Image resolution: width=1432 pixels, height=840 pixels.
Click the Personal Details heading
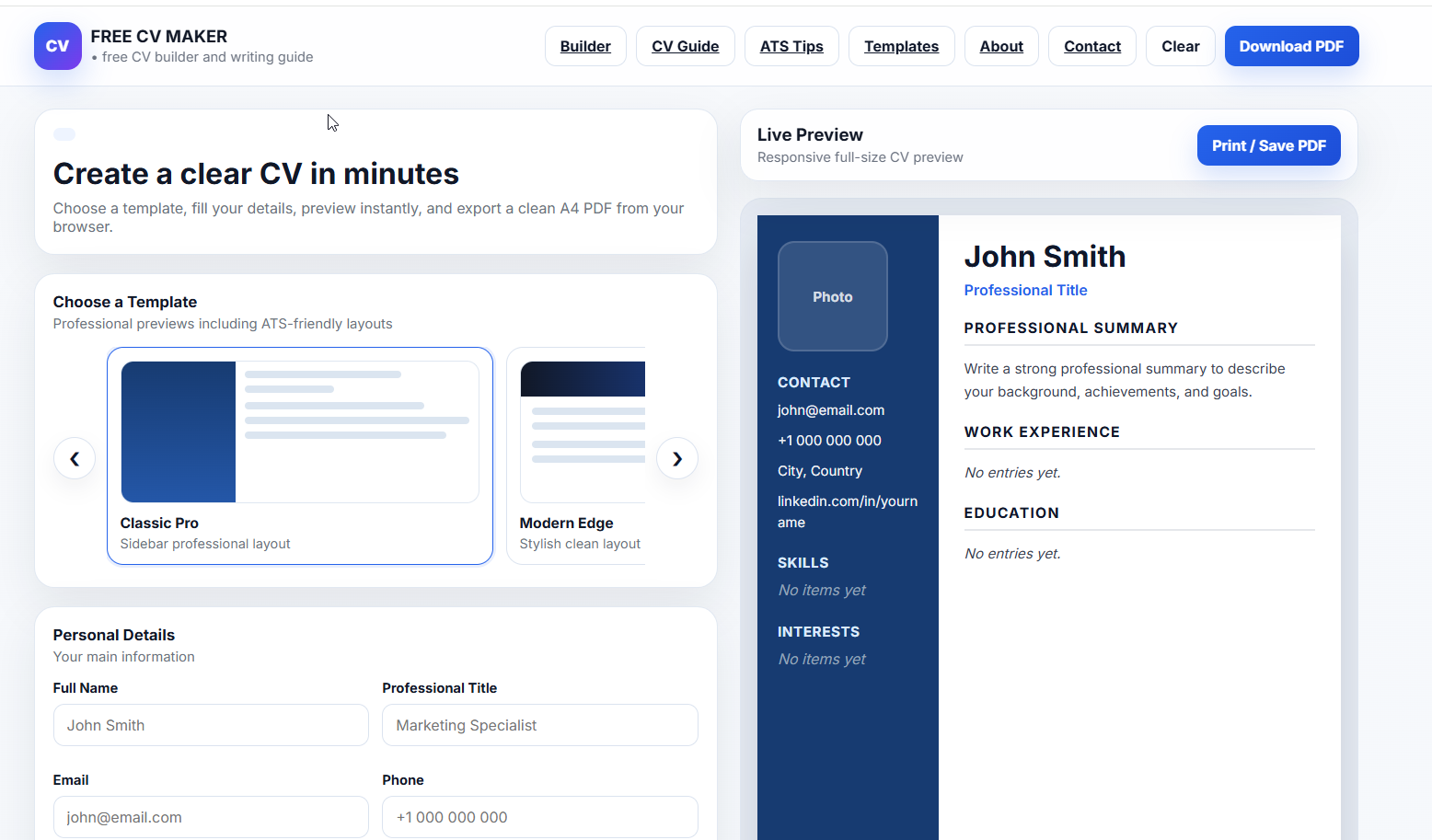pyautogui.click(x=114, y=635)
